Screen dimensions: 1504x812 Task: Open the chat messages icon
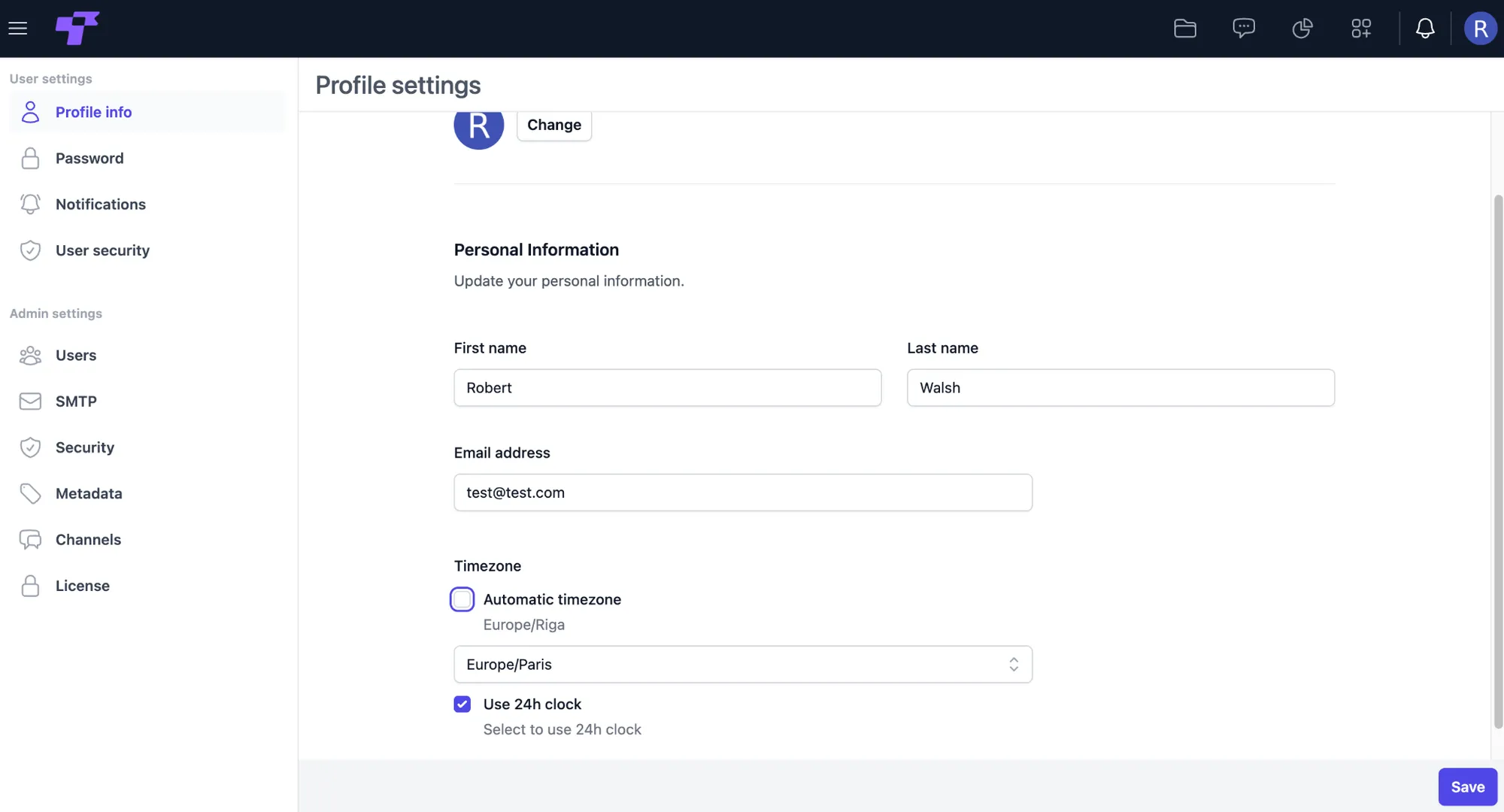(1244, 29)
